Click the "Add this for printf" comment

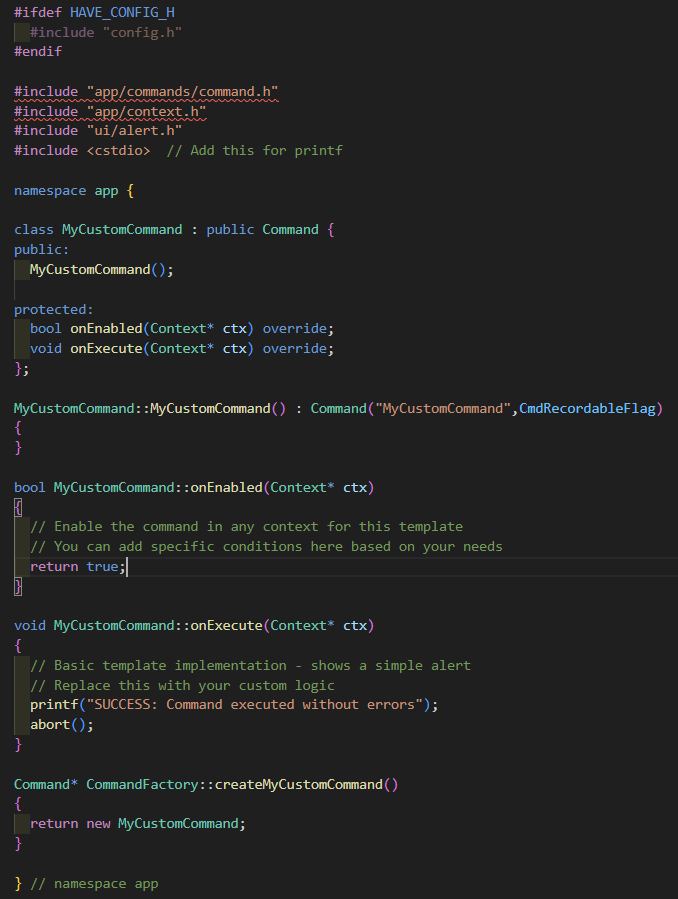pyautogui.click(x=254, y=150)
